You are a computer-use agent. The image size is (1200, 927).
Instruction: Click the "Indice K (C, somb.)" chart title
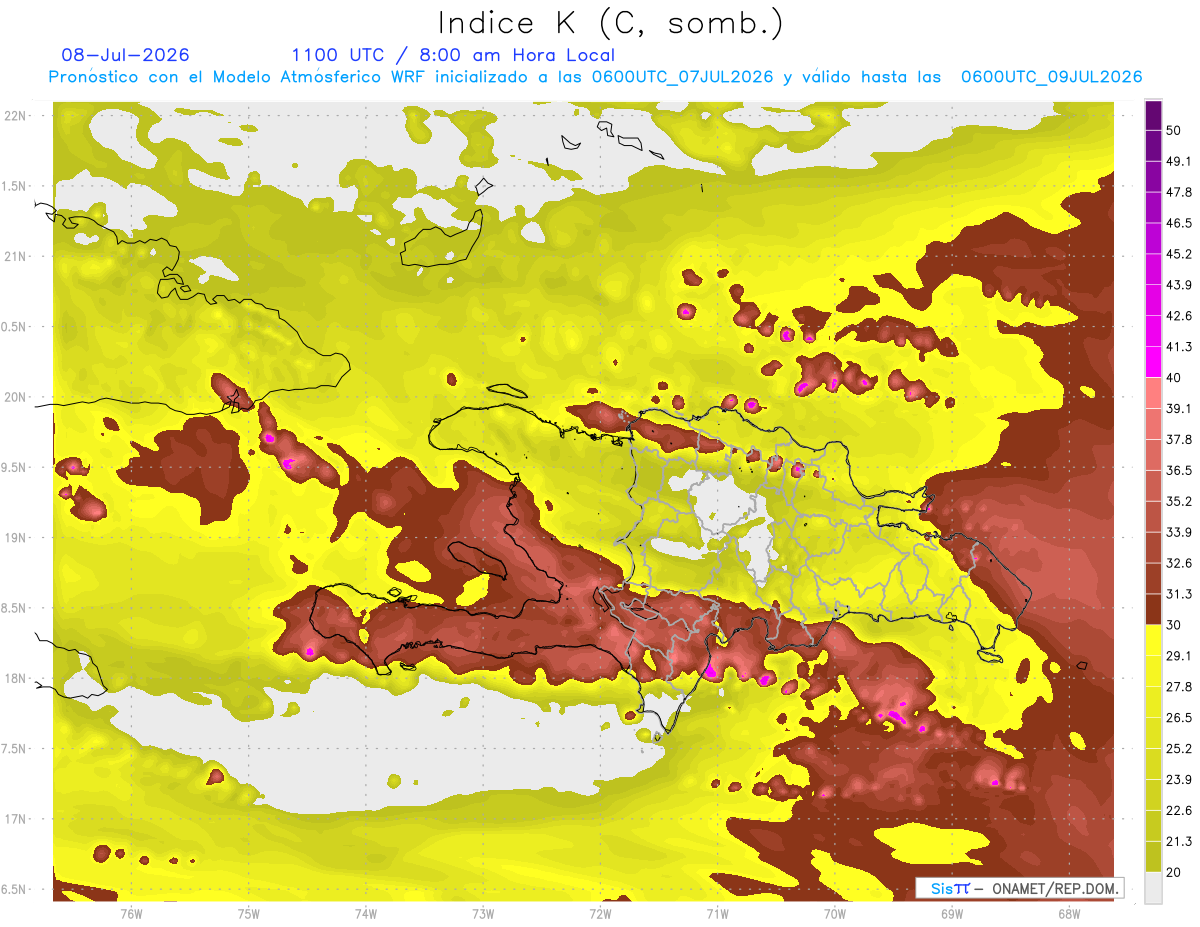tap(610, 23)
